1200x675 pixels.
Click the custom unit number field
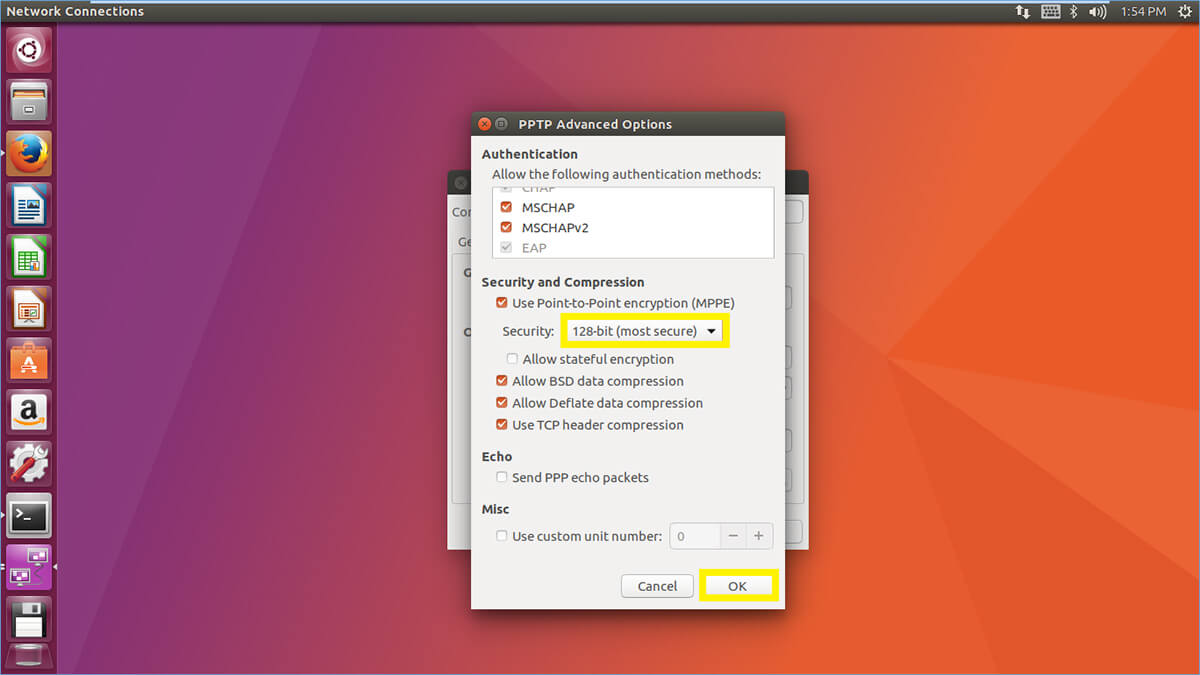tap(695, 536)
